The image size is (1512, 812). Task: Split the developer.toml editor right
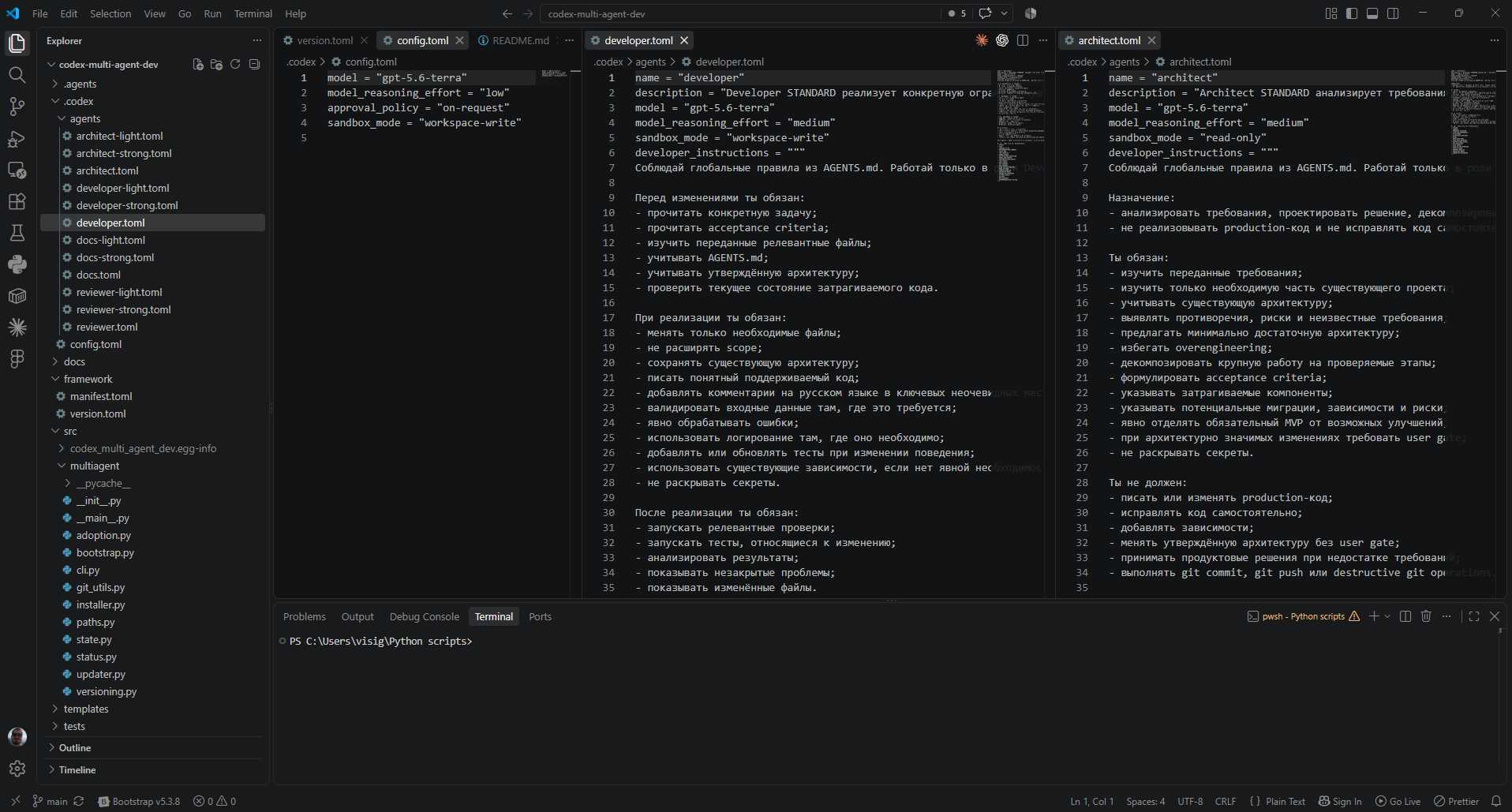1023,40
